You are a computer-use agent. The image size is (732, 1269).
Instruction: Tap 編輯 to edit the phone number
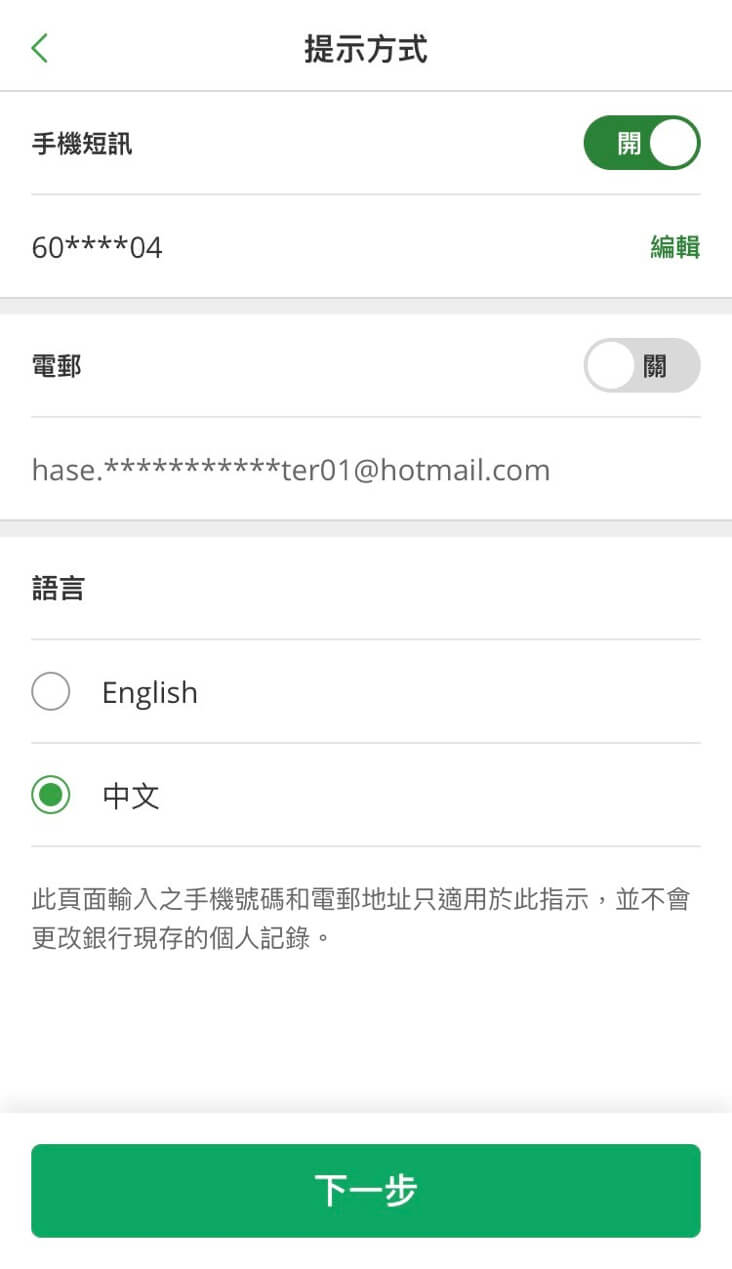coord(675,247)
